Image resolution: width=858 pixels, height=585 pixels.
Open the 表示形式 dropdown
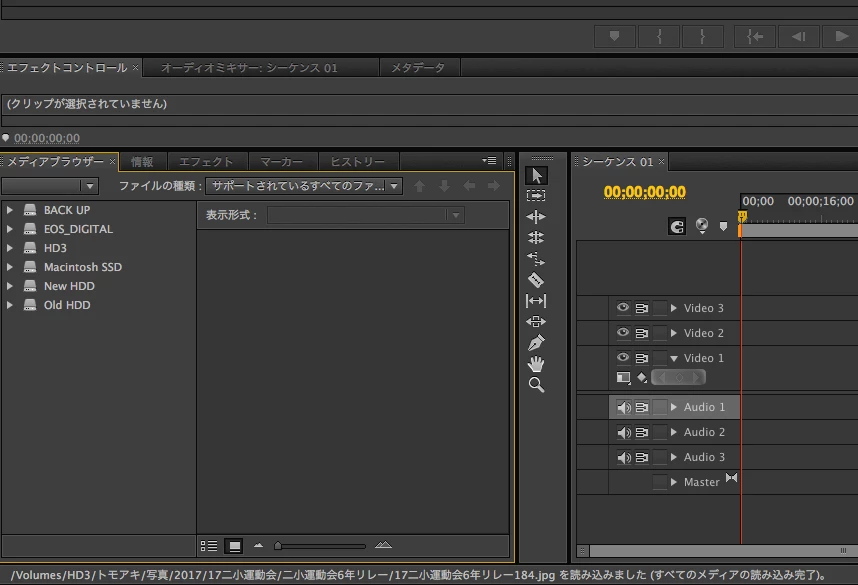click(366, 215)
